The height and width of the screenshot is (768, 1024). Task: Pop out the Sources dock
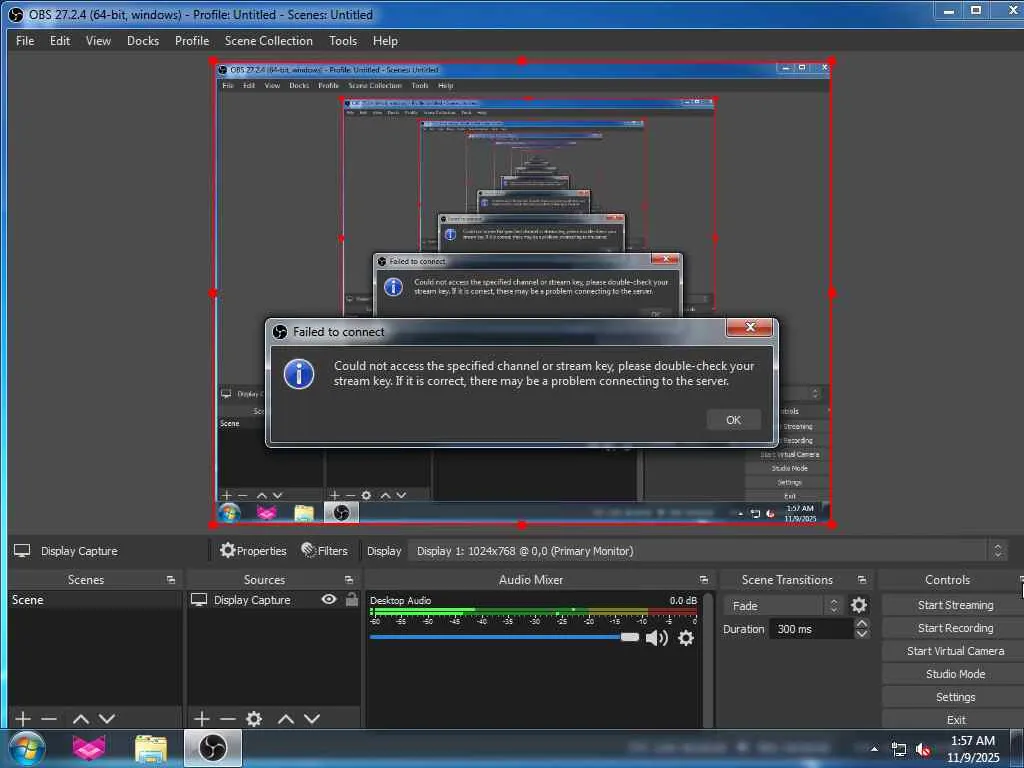point(349,580)
